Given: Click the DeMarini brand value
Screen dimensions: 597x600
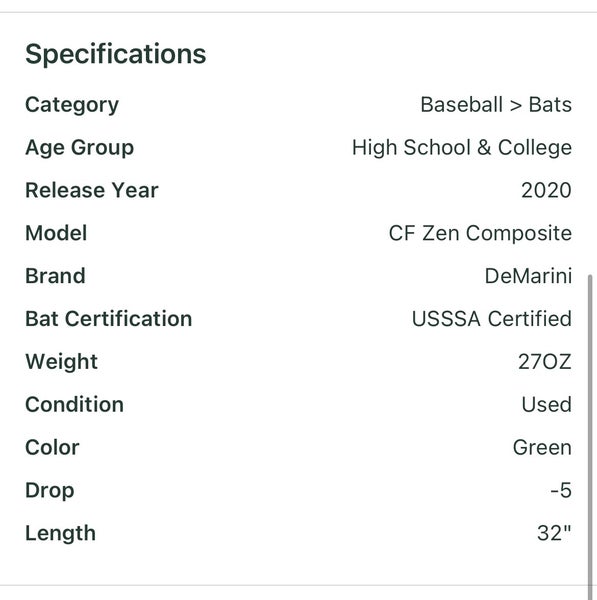Looking at the screenshot, I should pos(528,276).
